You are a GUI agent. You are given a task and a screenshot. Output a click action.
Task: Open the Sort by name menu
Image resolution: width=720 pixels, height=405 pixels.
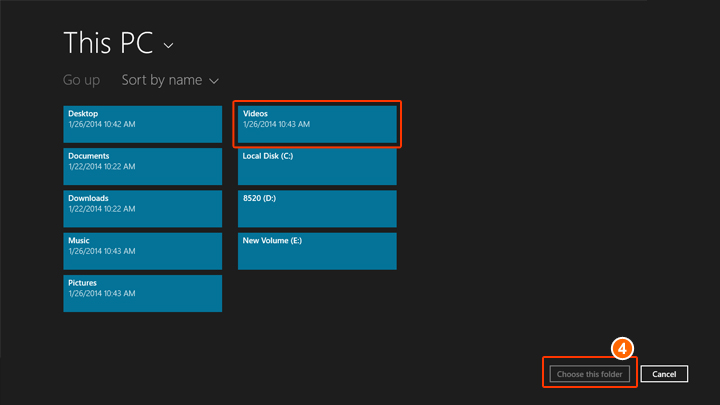click(162, 80)
